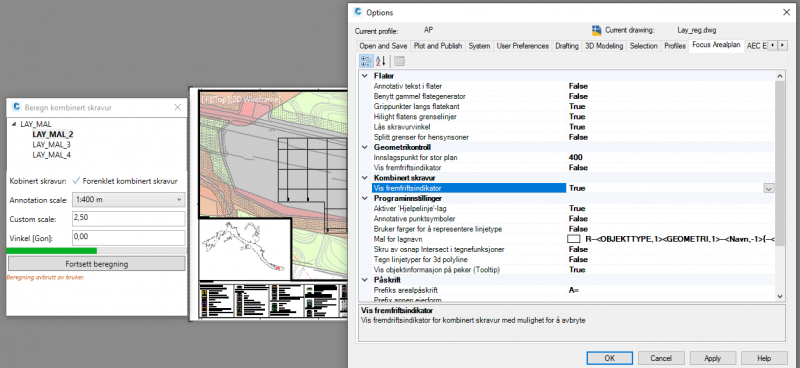800x368 pixels.
Task: Open the Annotation scale dropdown
Action: click(x=129, y=200)
